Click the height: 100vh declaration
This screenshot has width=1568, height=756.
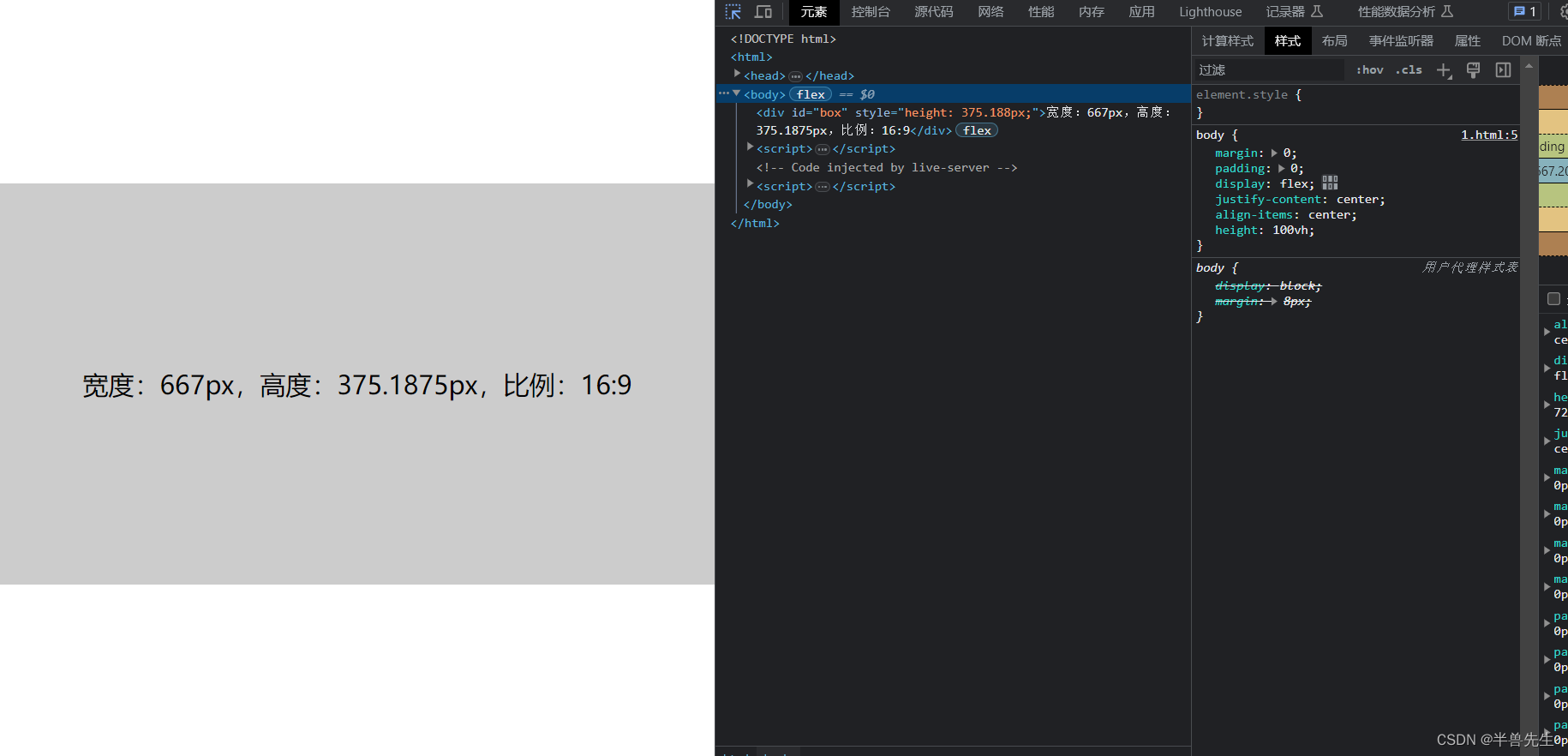(1265, 231)
